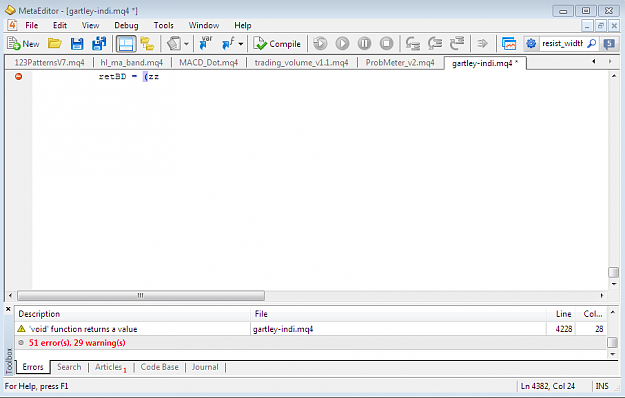Open the Errors tab in Toolbox
The width and height of the screenshot is (625, 398).
click(x=33, y=367)
